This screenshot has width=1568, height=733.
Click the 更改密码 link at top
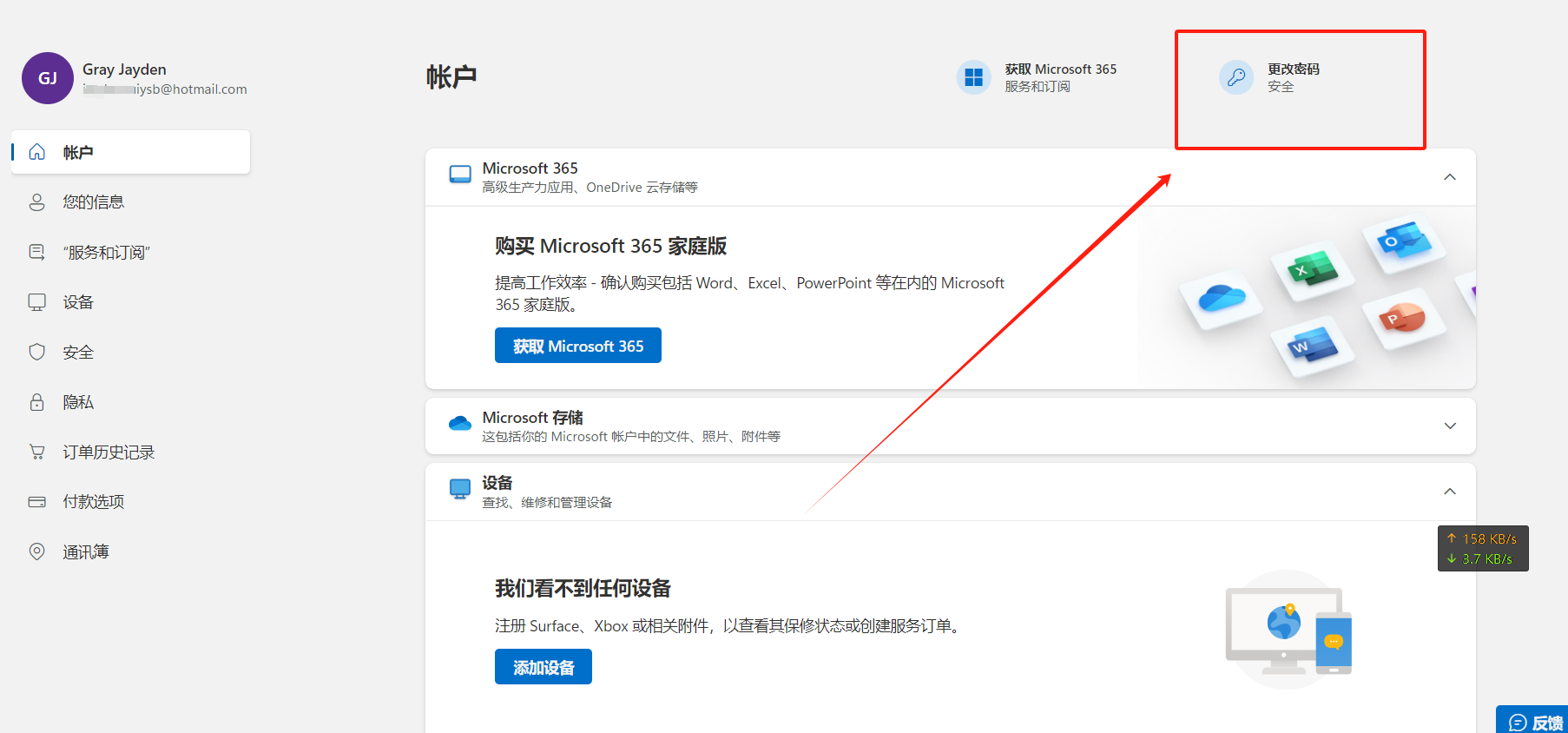point(1293,69)
